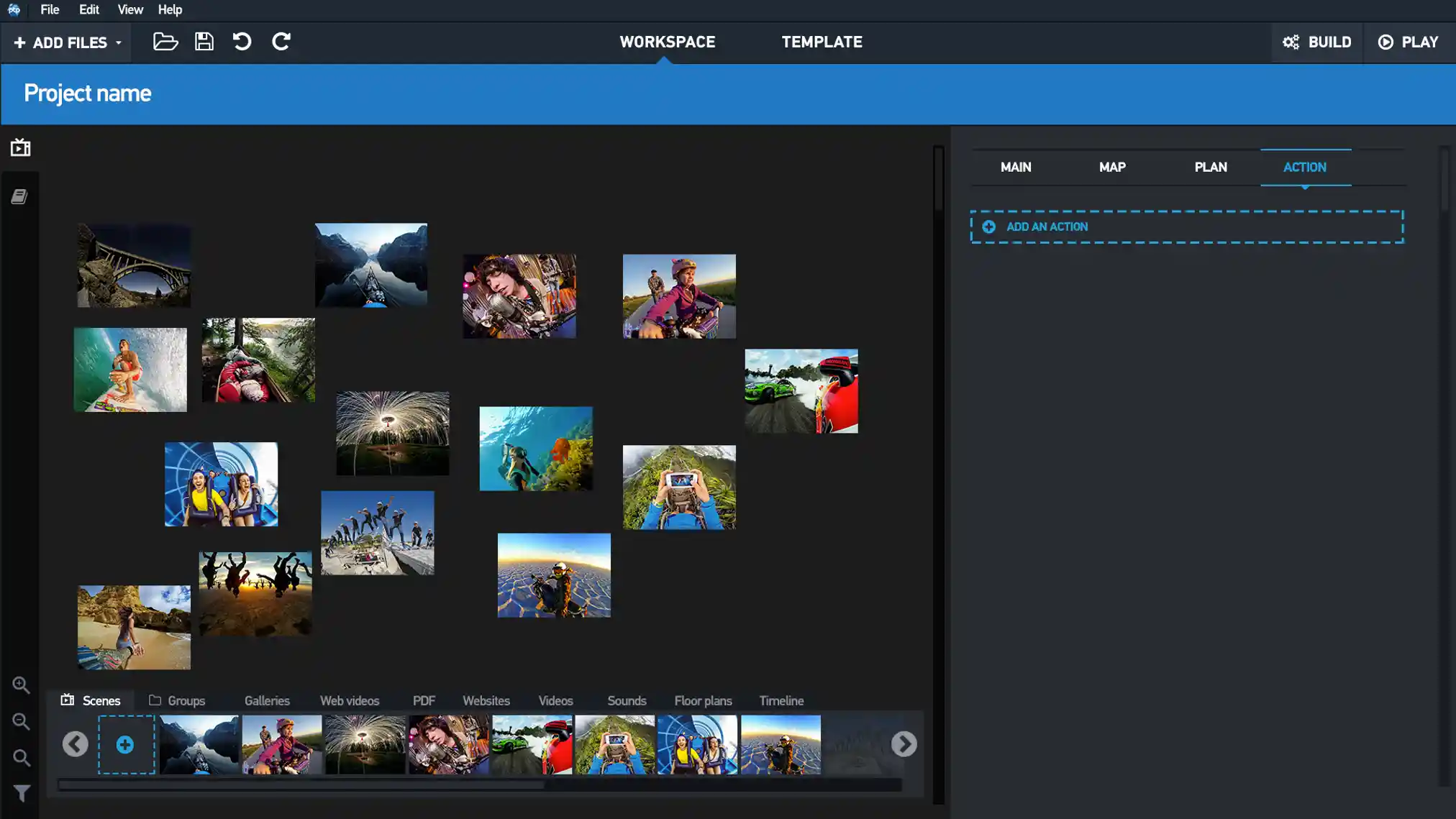Select the Sounds tab
This screenshot has width=1456, height=819.
click(627, 700)
